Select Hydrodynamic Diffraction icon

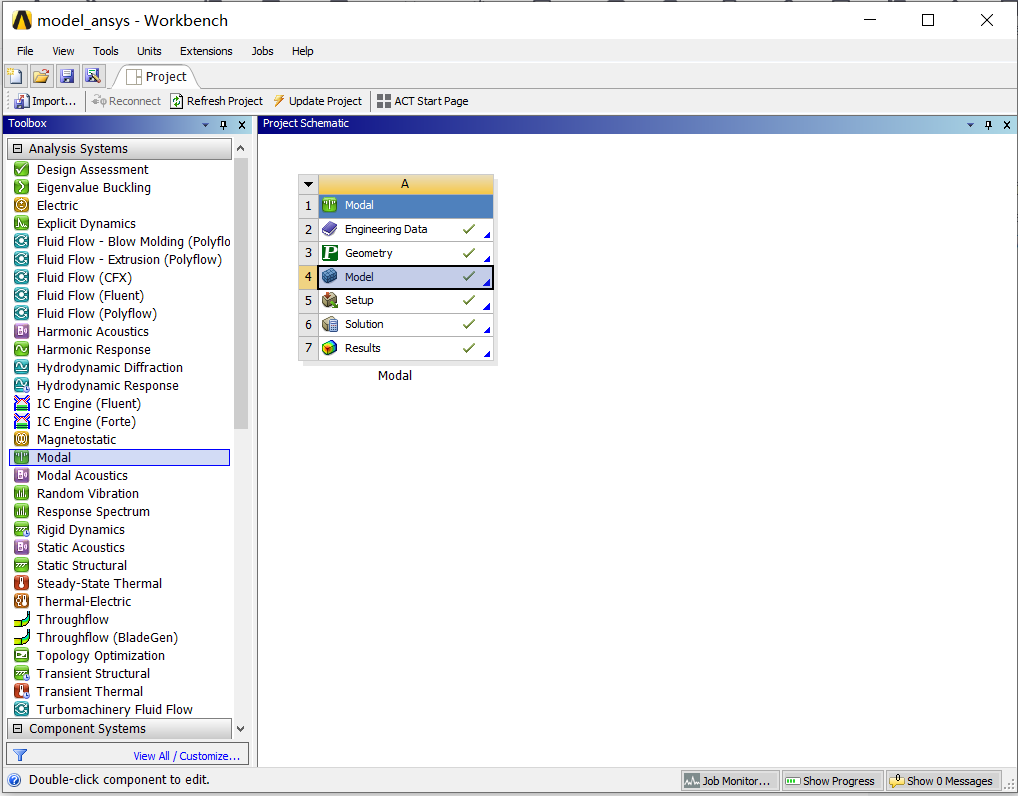pyautogui.click(x=21, y=367)
